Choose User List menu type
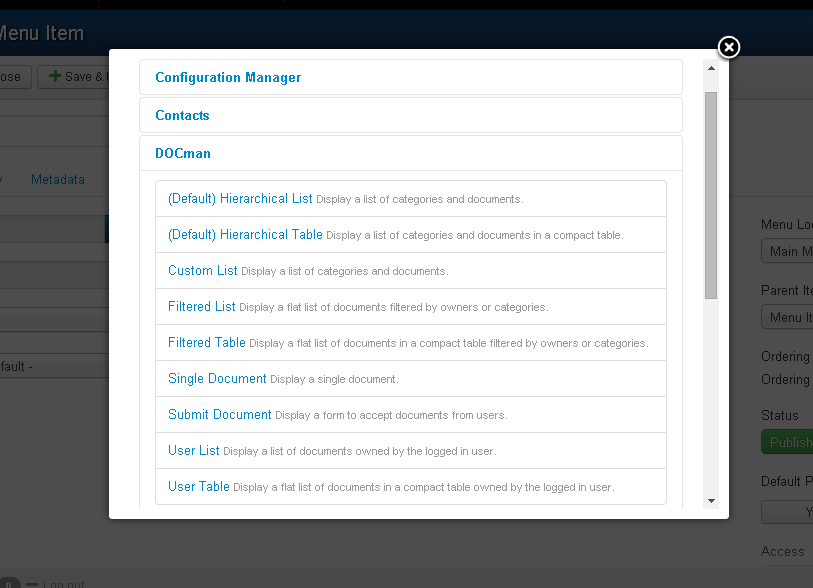 tap(194, 451)
